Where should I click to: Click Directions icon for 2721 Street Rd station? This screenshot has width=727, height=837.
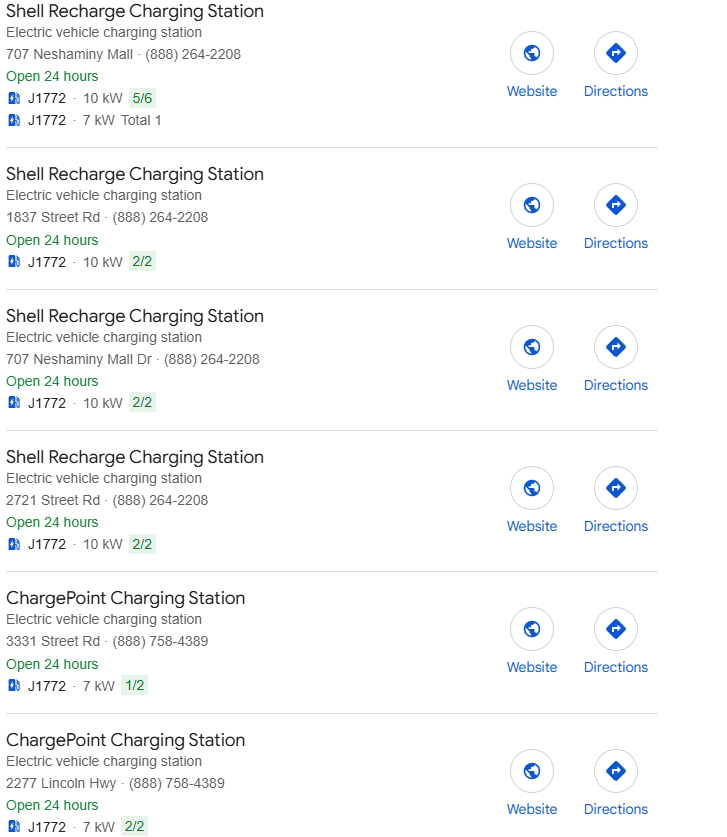615,488
